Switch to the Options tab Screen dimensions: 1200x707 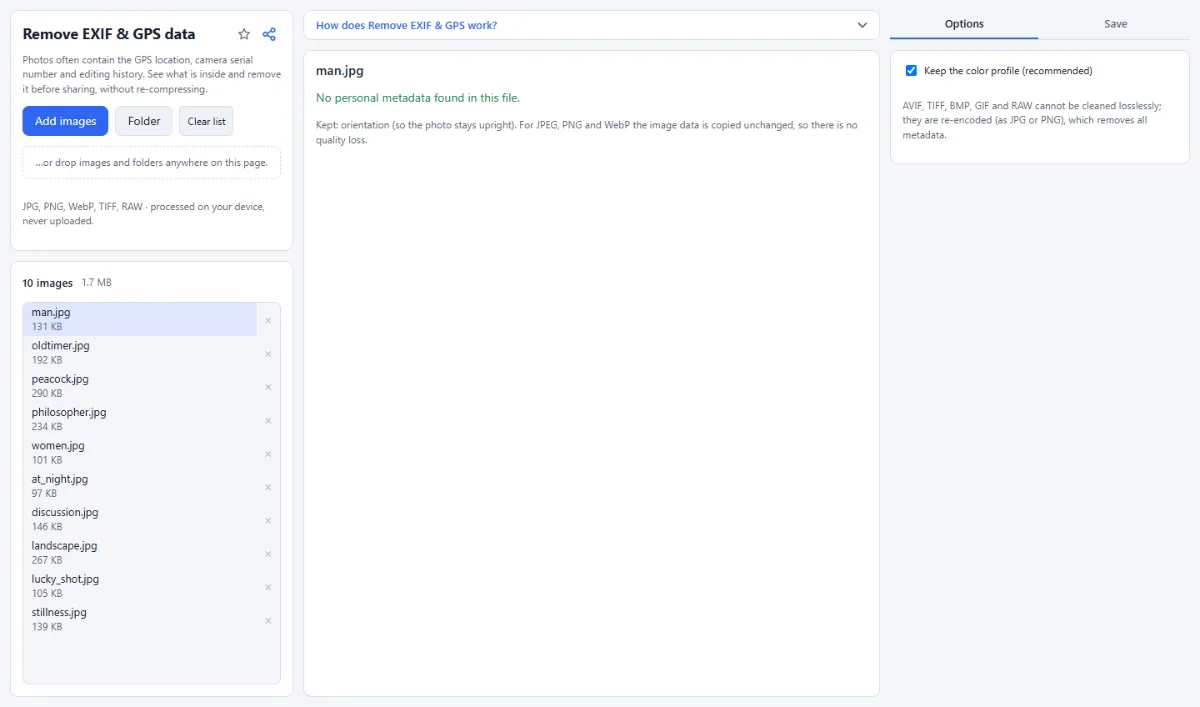[964, 24]
